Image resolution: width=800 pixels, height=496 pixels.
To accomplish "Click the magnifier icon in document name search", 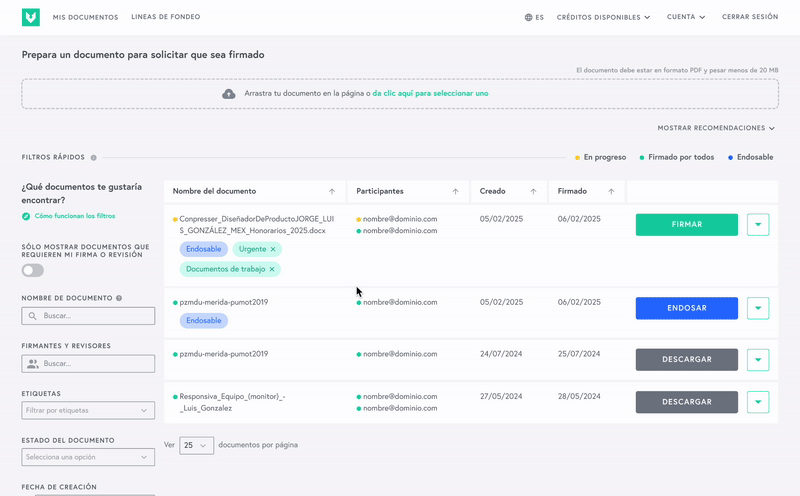I will (x=33, y=316).
